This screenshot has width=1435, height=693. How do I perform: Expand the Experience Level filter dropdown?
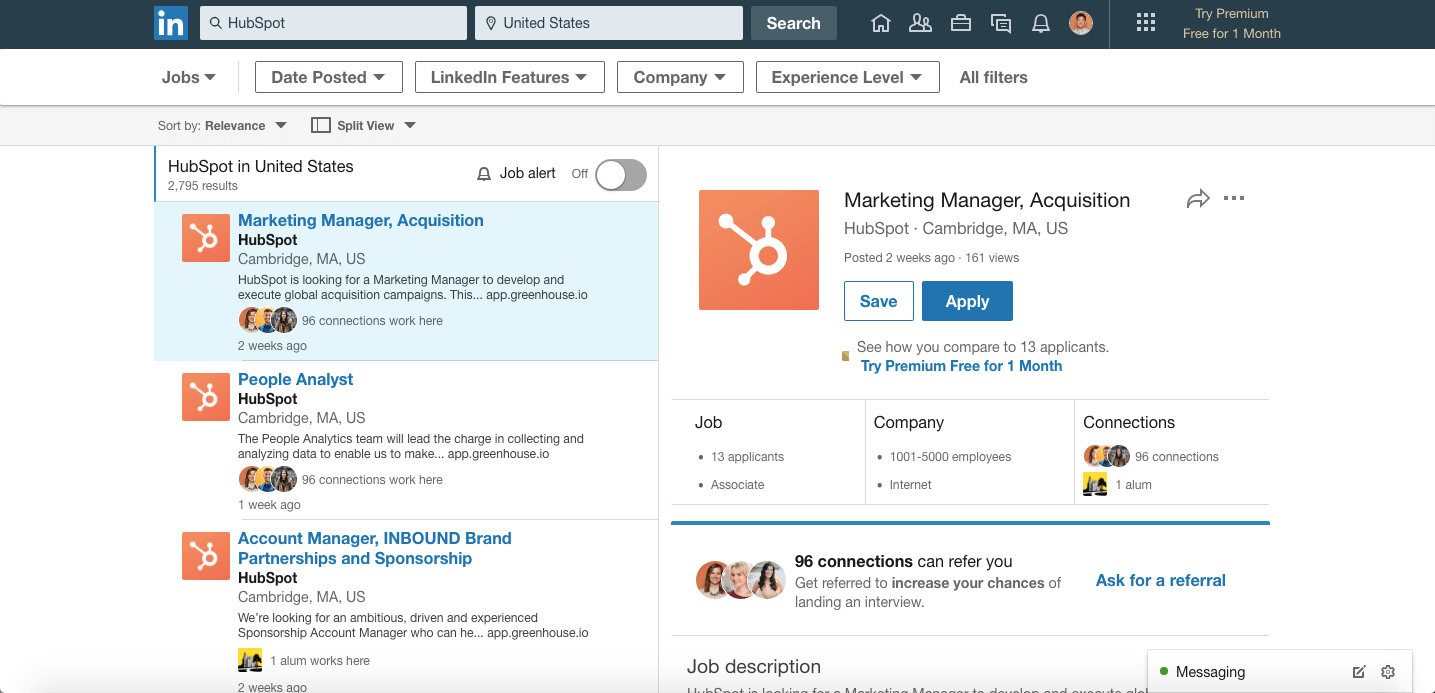click(x=847, y=77)
